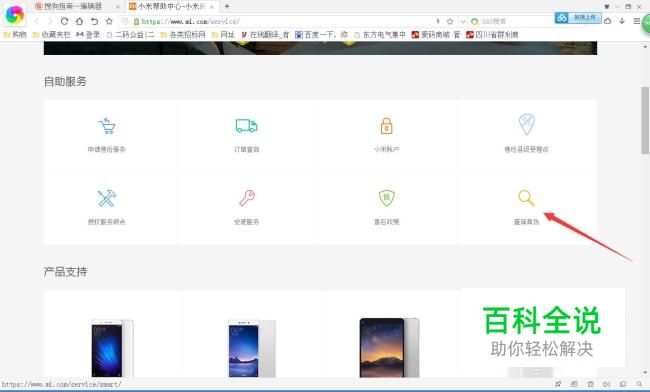This screenshot has width=650, height=392.
Task: Open the 百度一下 bookmark
Action: 321,34
